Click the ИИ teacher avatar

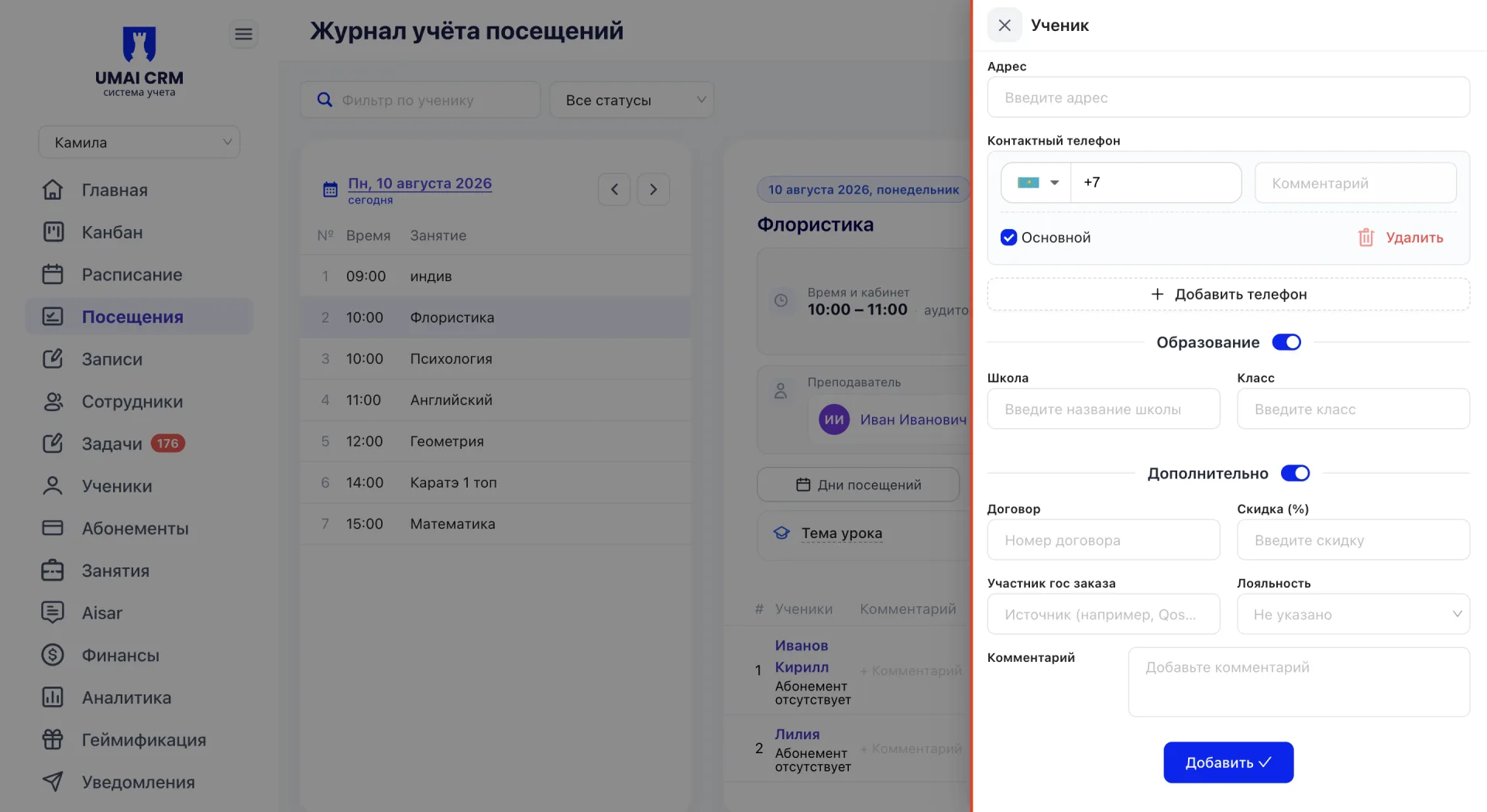pos(834,420)
